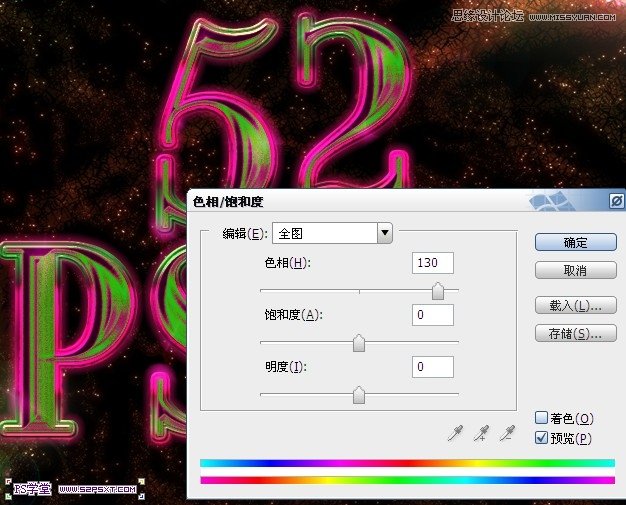Click the 色相 value field showing 130
Viewport: 626px width, 505px height.
click(x=433, y=263)
